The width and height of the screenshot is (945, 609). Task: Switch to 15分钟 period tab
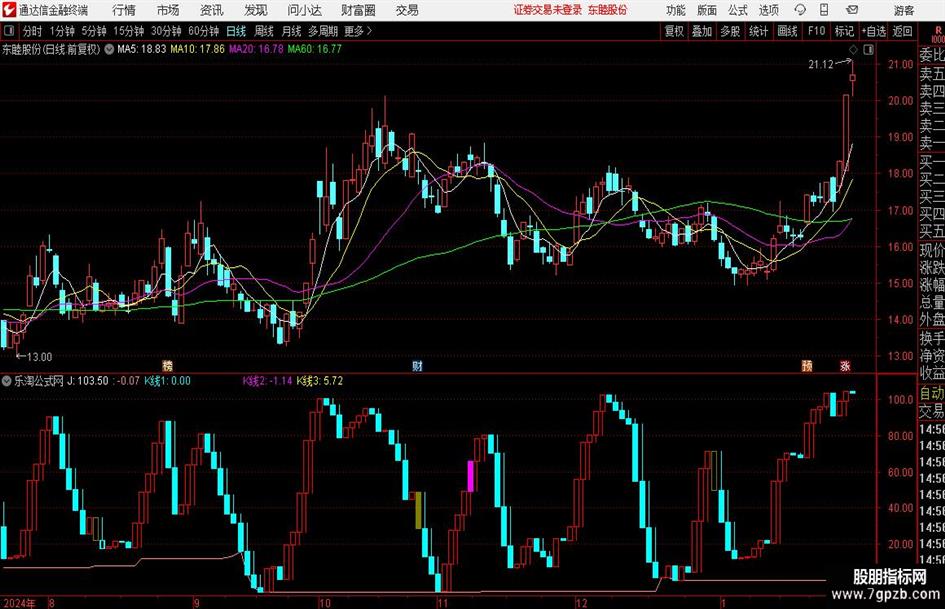click(x=128, y=31)
